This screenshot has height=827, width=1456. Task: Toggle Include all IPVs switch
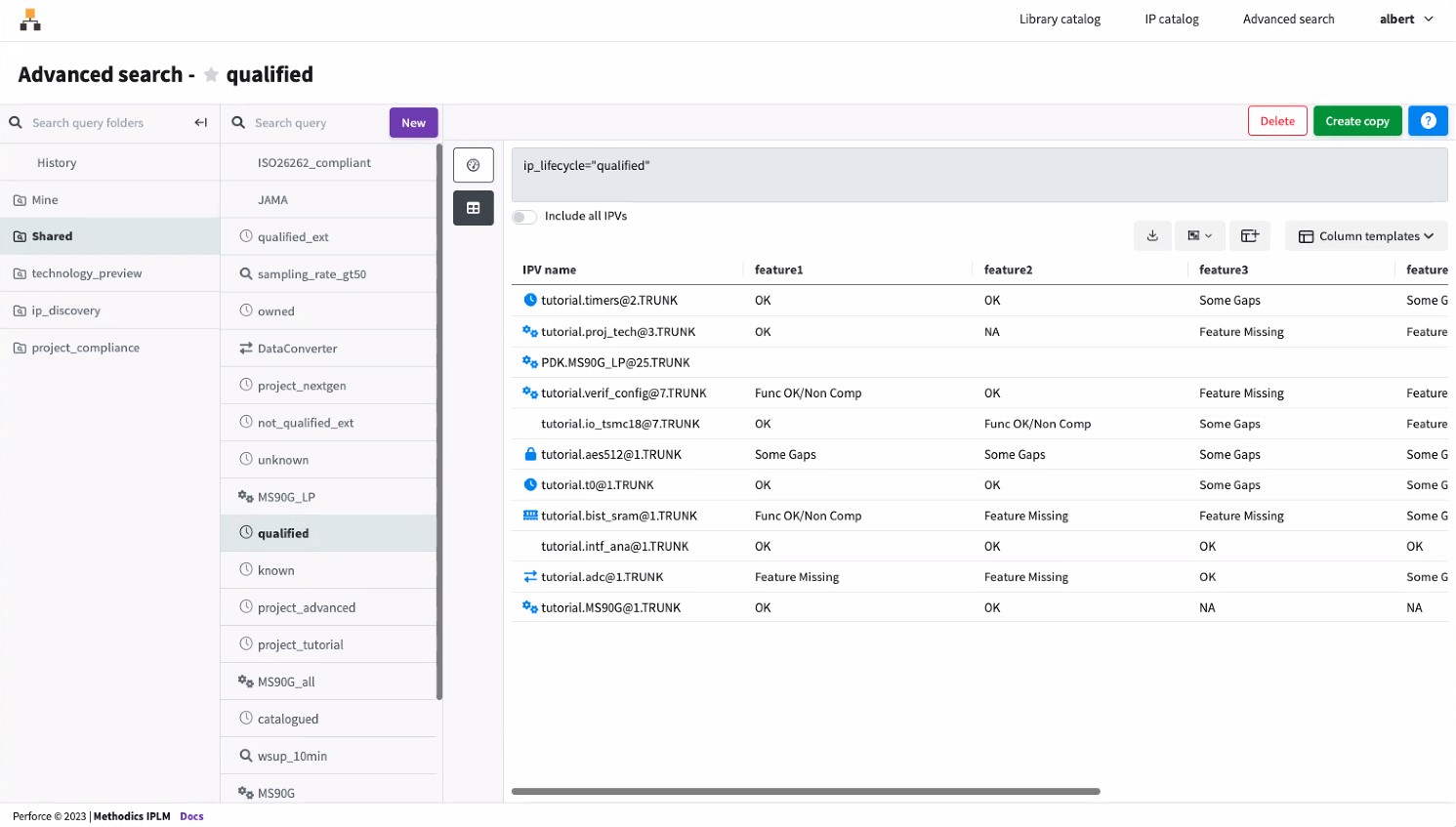pyautogui.click(x=524, y=217)
